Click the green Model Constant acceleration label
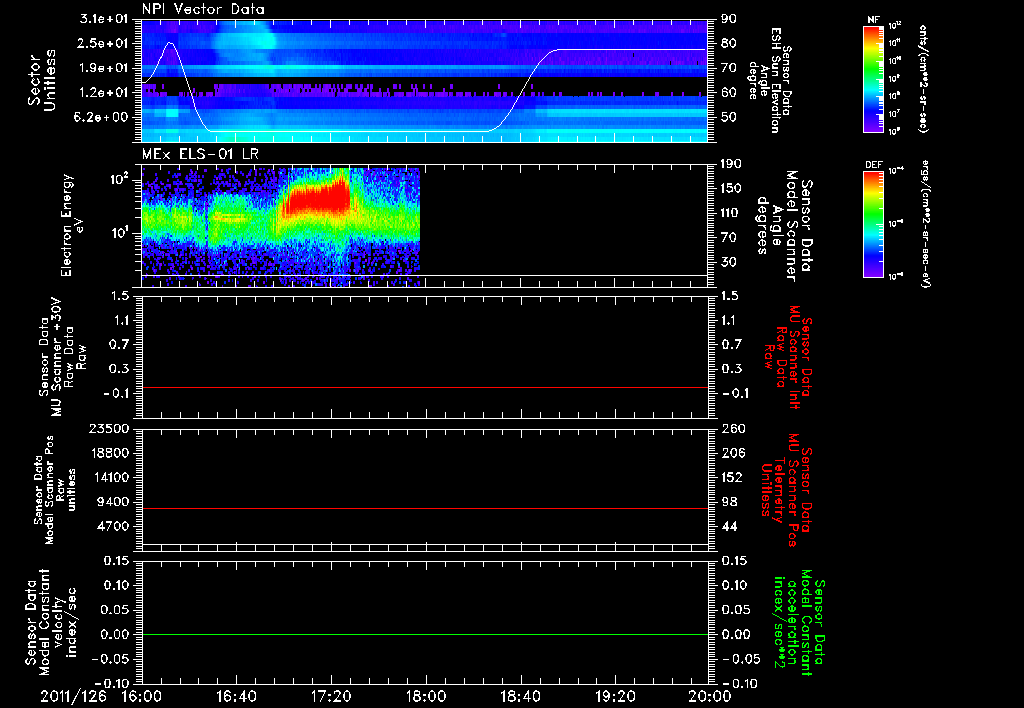Screen dimensions: 1024x708 pyautogui.click(x=800, y=622)
